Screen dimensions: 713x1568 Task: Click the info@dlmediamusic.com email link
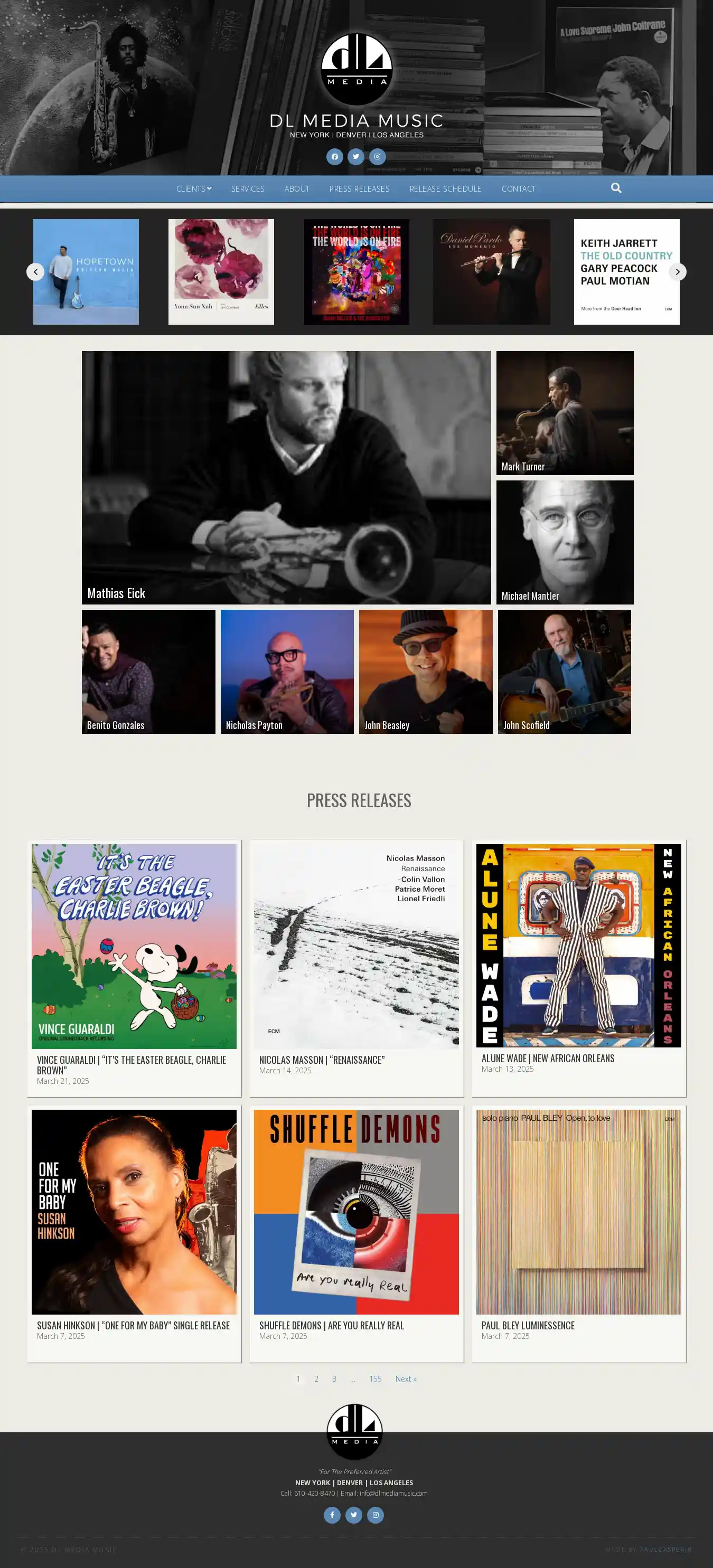coord(393,1493)
